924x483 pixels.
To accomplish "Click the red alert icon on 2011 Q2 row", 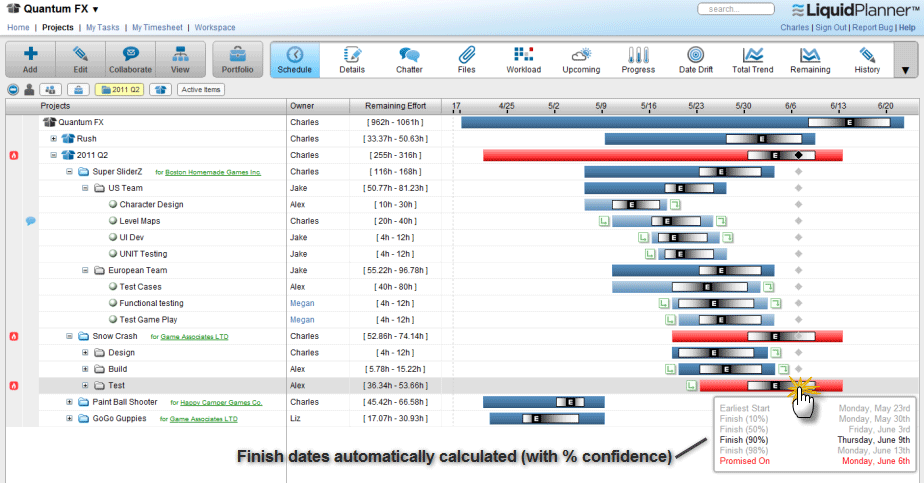I will point(14,156).
